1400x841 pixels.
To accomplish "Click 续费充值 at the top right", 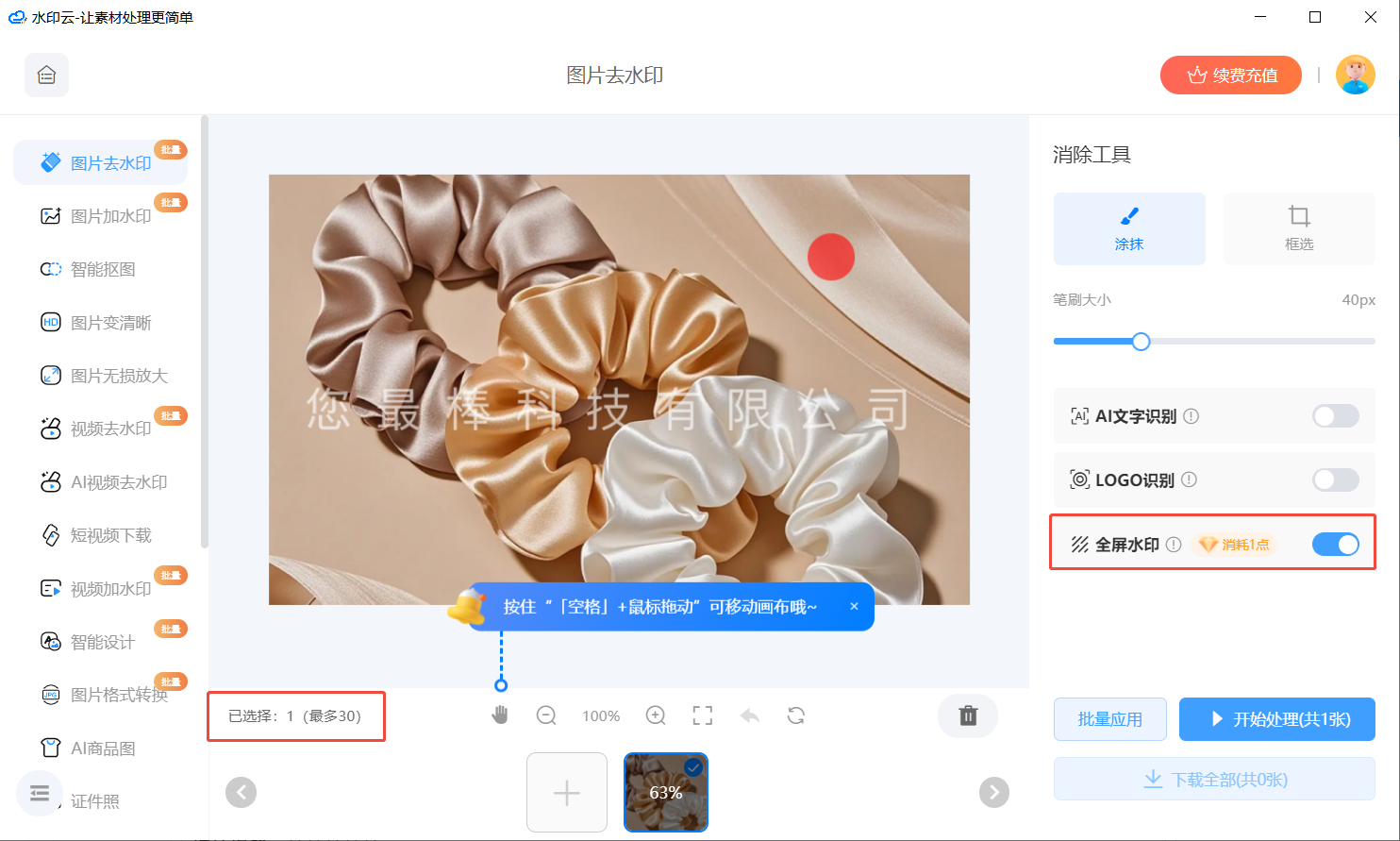I will click(x=1230, y=75).
